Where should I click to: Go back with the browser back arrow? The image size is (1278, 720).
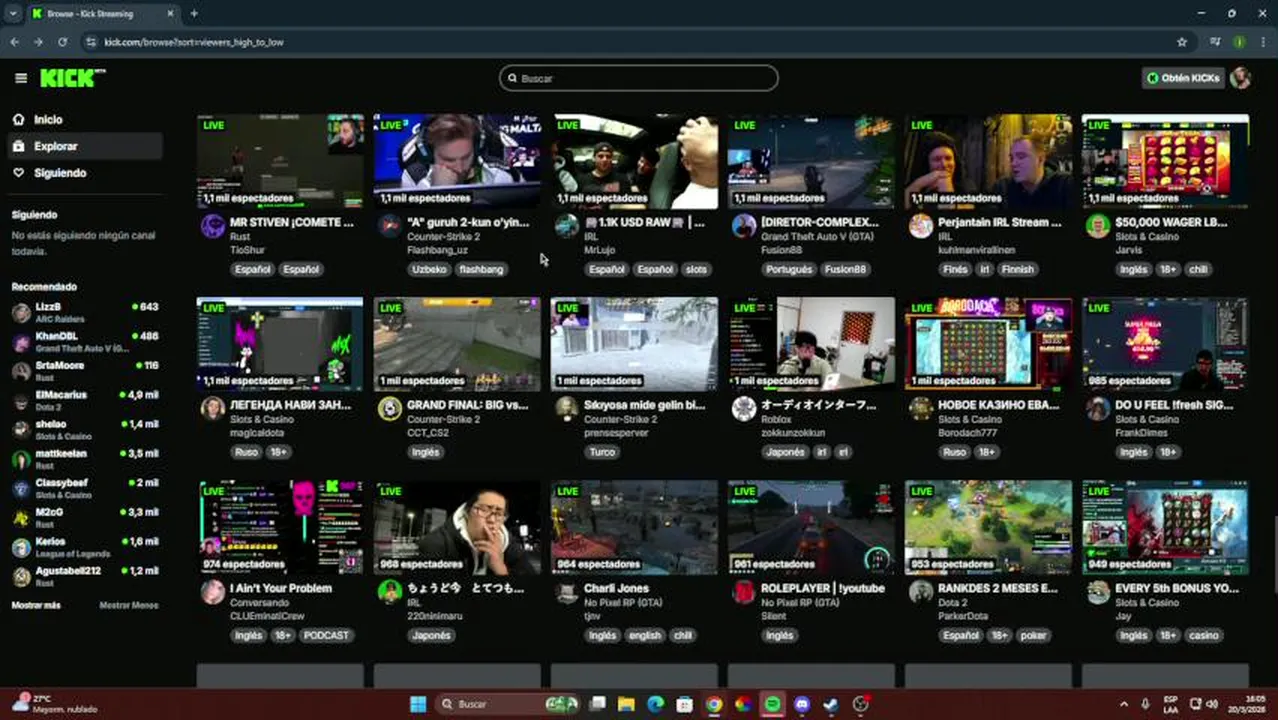(14, 42)
